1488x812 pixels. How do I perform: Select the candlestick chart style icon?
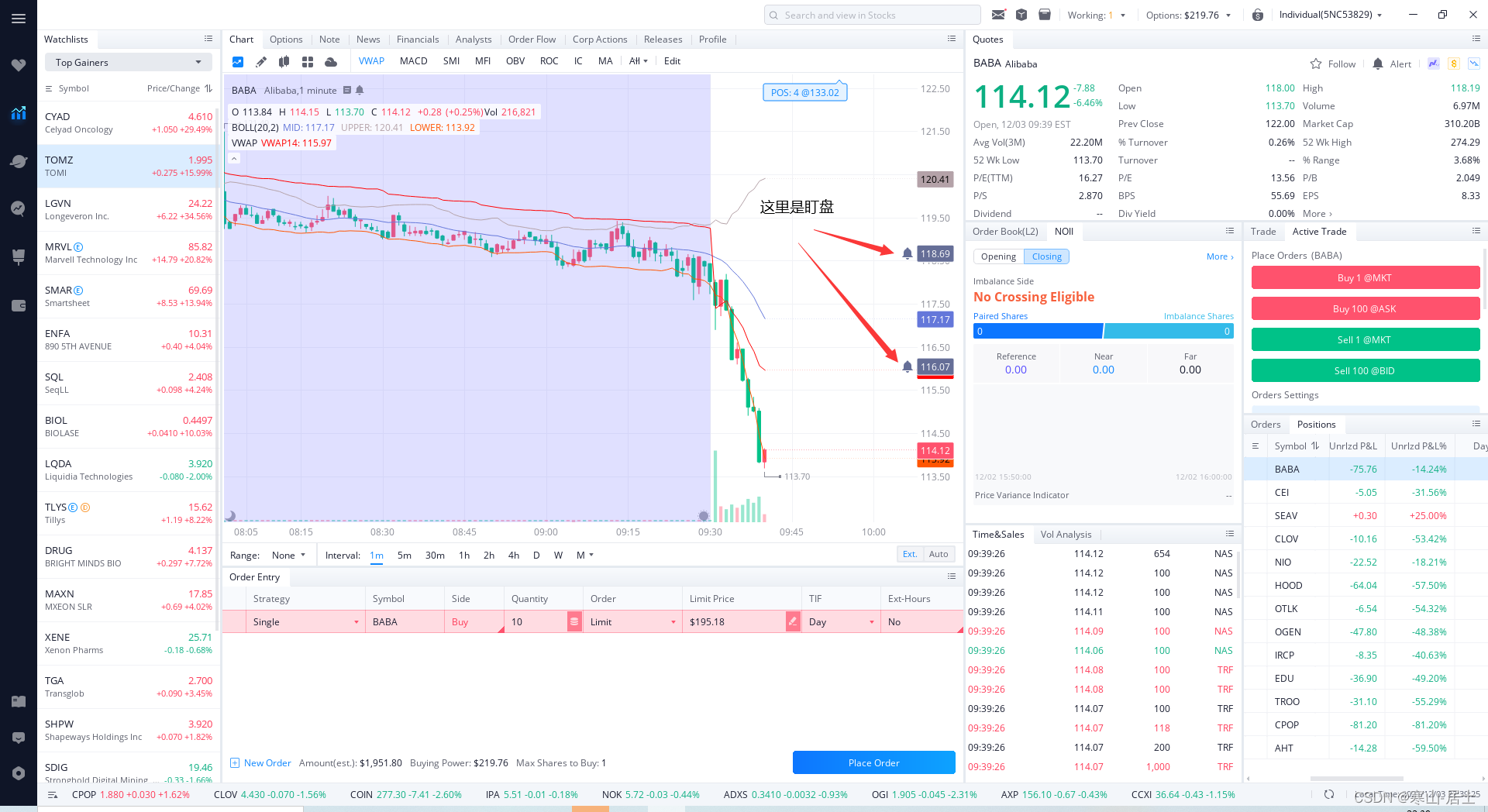click(x=284, y=61)
